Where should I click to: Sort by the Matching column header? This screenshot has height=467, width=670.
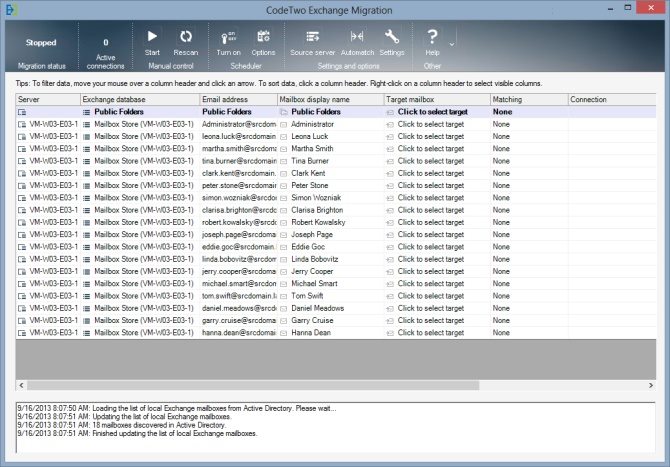tap(529, 100)
